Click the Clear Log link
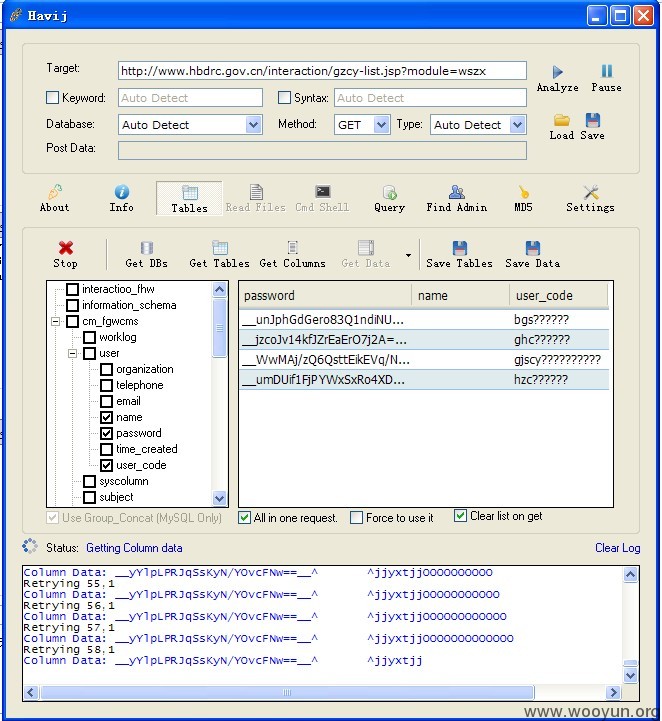 pos(617,548)
